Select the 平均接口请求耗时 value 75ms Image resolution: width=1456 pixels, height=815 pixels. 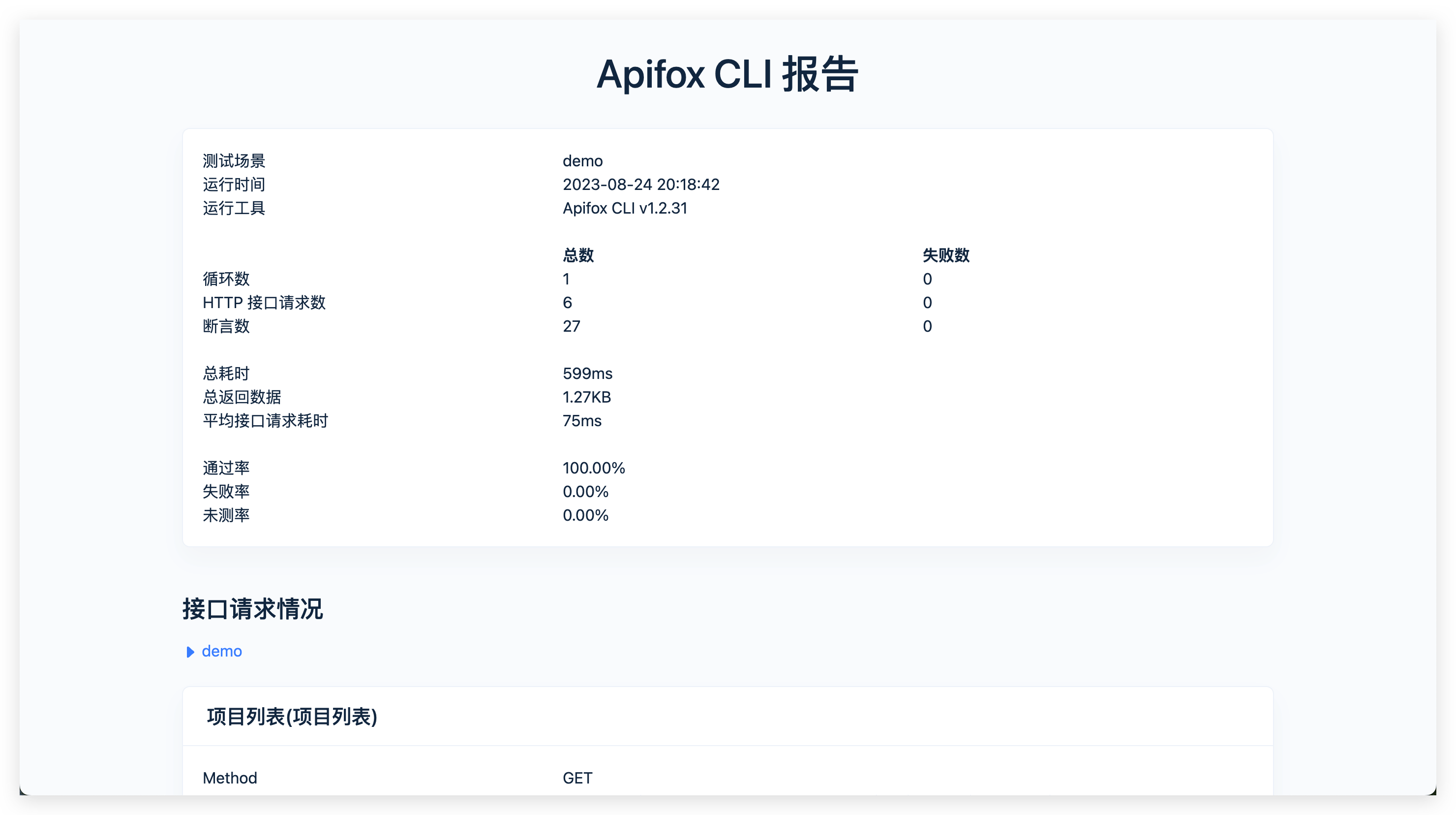[x=582, y=421]
